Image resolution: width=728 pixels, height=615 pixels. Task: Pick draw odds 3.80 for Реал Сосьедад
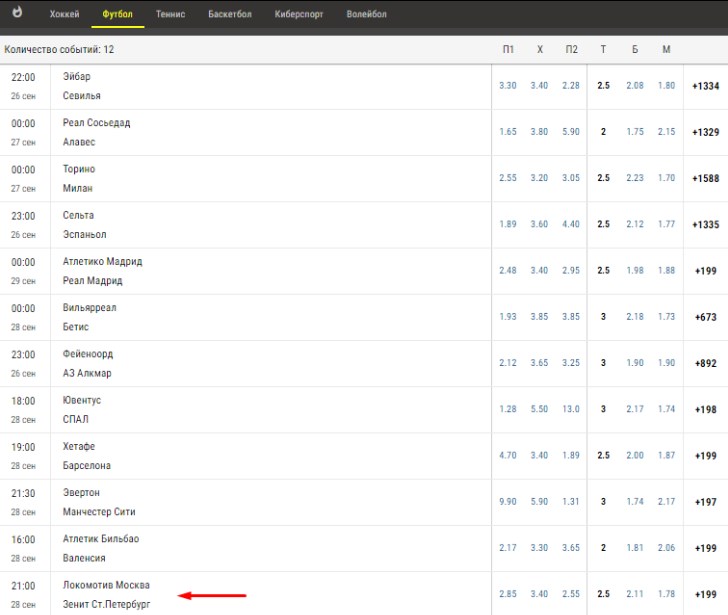[539, 132]
